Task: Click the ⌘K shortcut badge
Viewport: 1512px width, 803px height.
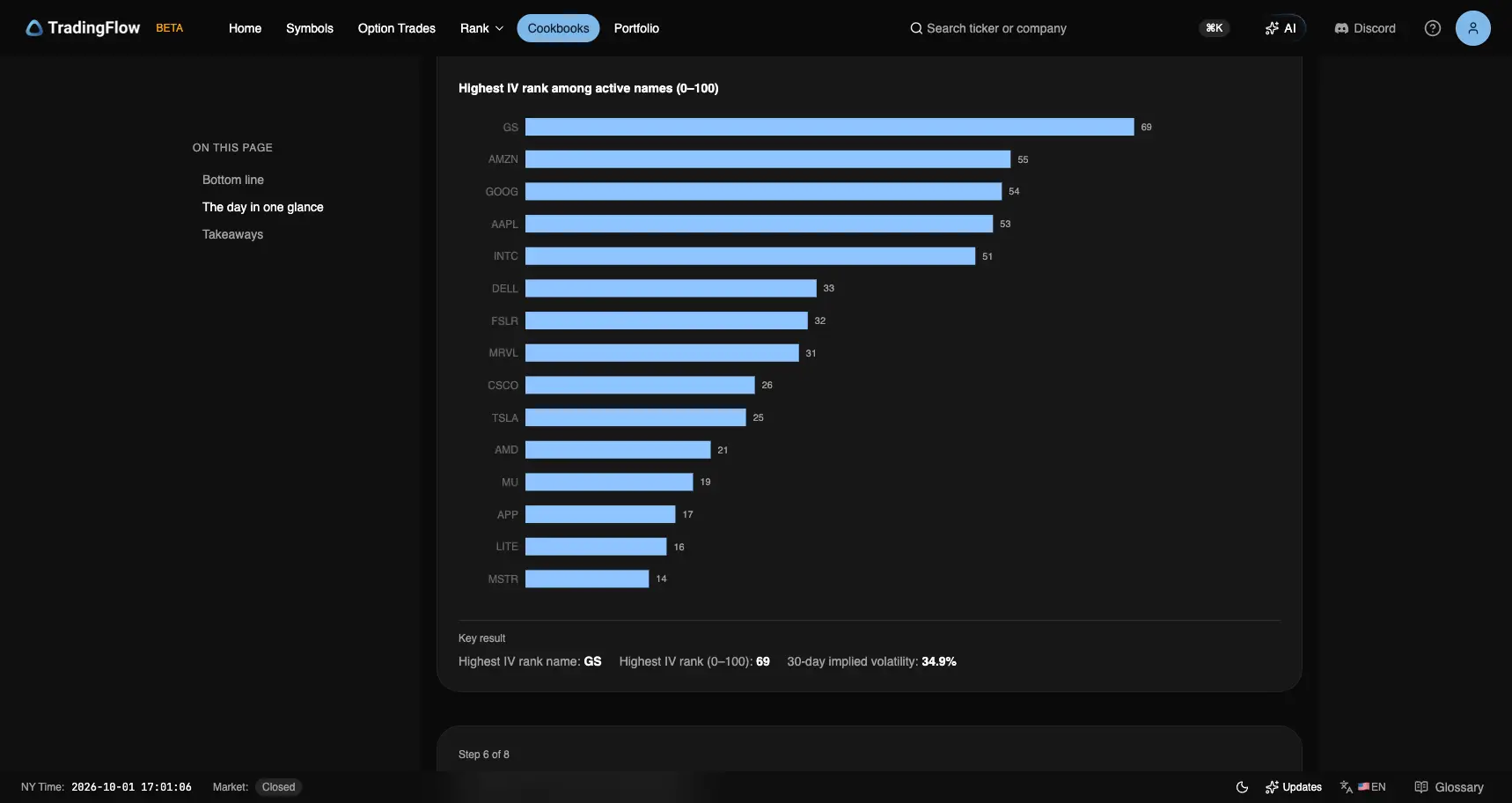Action: point(1214,28)
